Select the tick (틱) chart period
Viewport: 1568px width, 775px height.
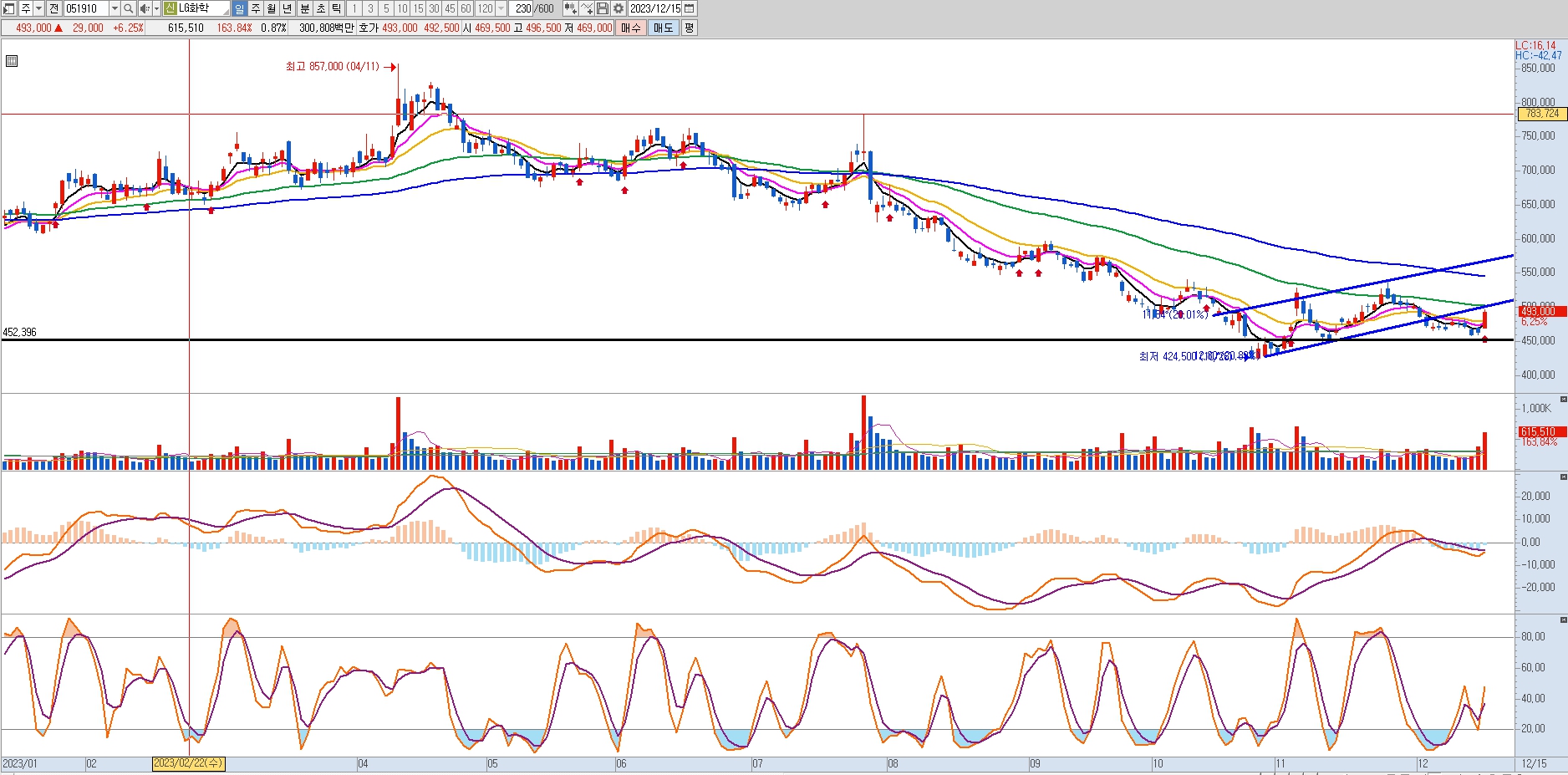[x=337, y=8]
